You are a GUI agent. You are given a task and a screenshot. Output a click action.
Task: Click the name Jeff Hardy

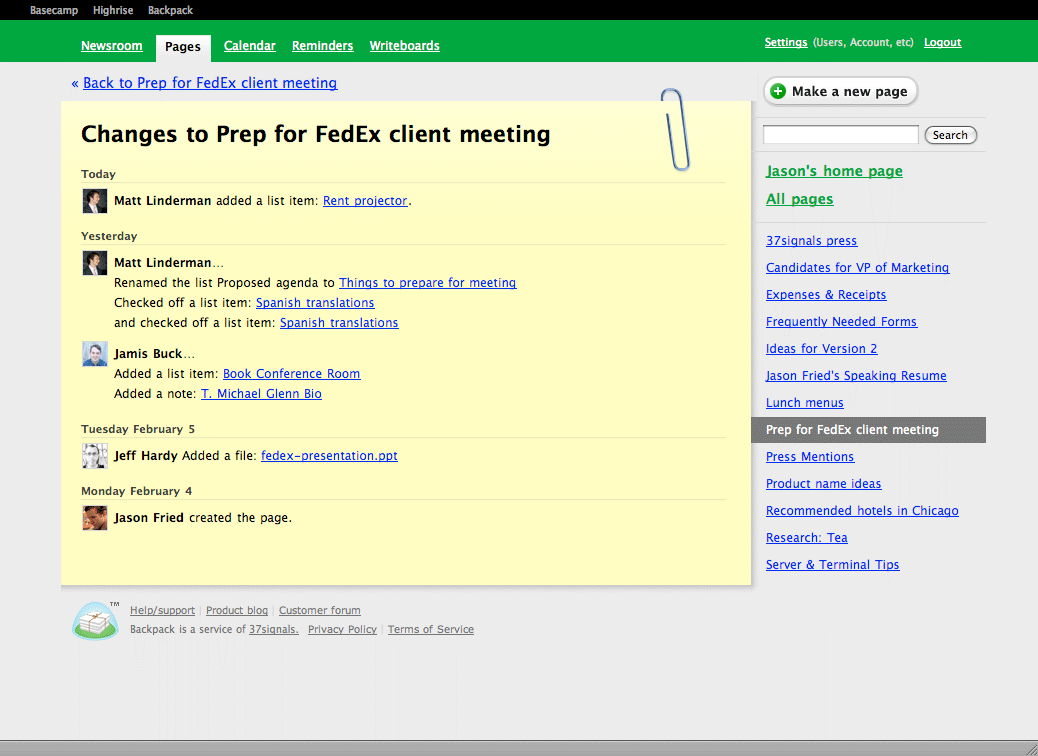[x=146, y=455]
